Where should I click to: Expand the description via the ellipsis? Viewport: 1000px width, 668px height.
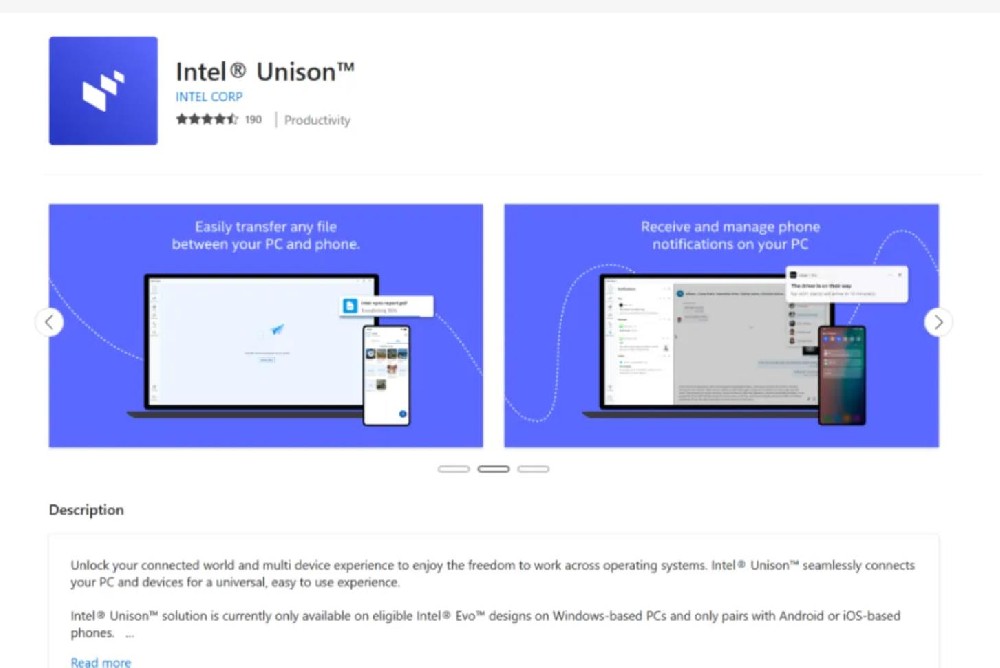tap(129, 635)
